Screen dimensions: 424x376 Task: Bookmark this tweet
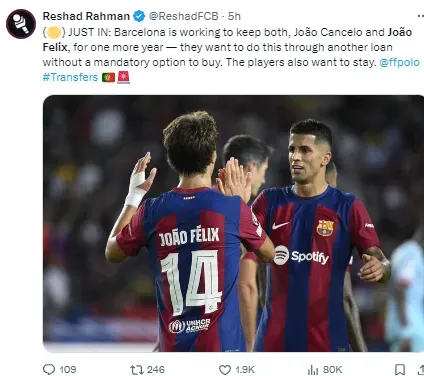point(400,369)
